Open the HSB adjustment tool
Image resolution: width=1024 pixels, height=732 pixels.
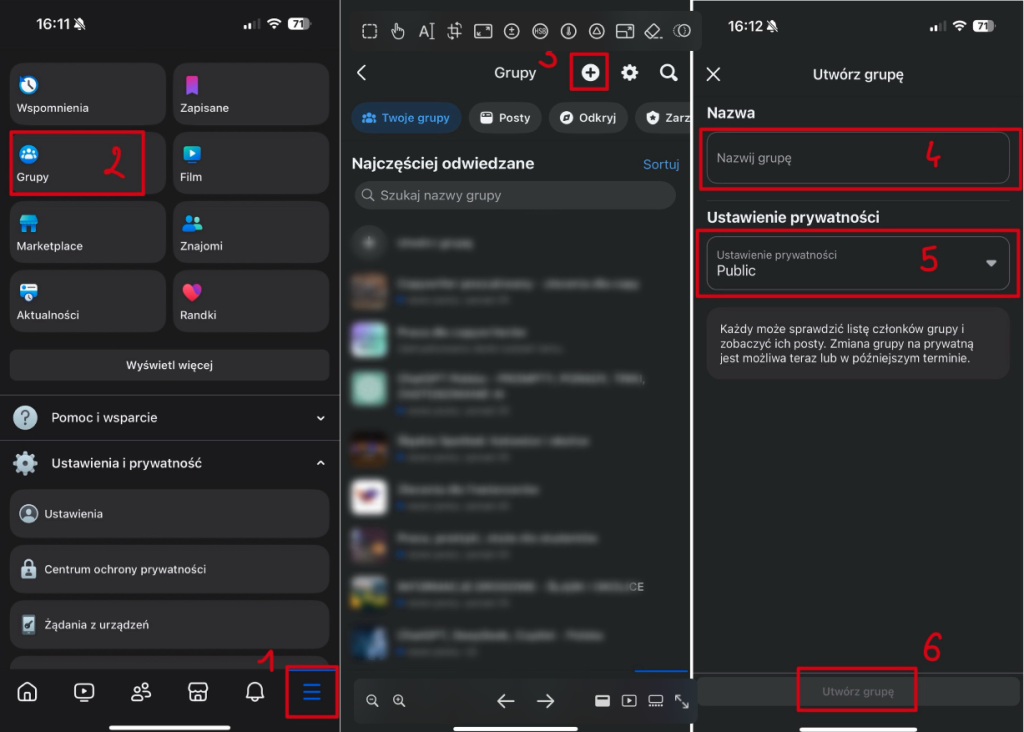[x=540, y=30]
